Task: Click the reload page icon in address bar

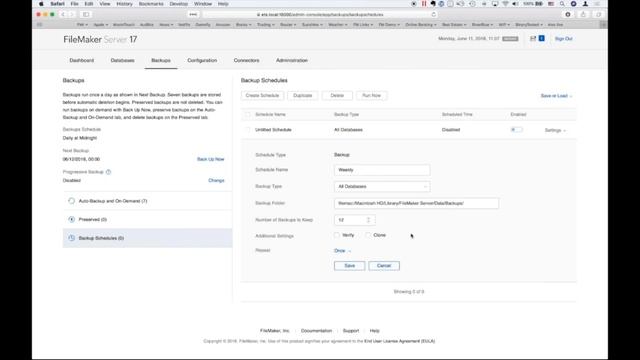Action: click(433, 14)
